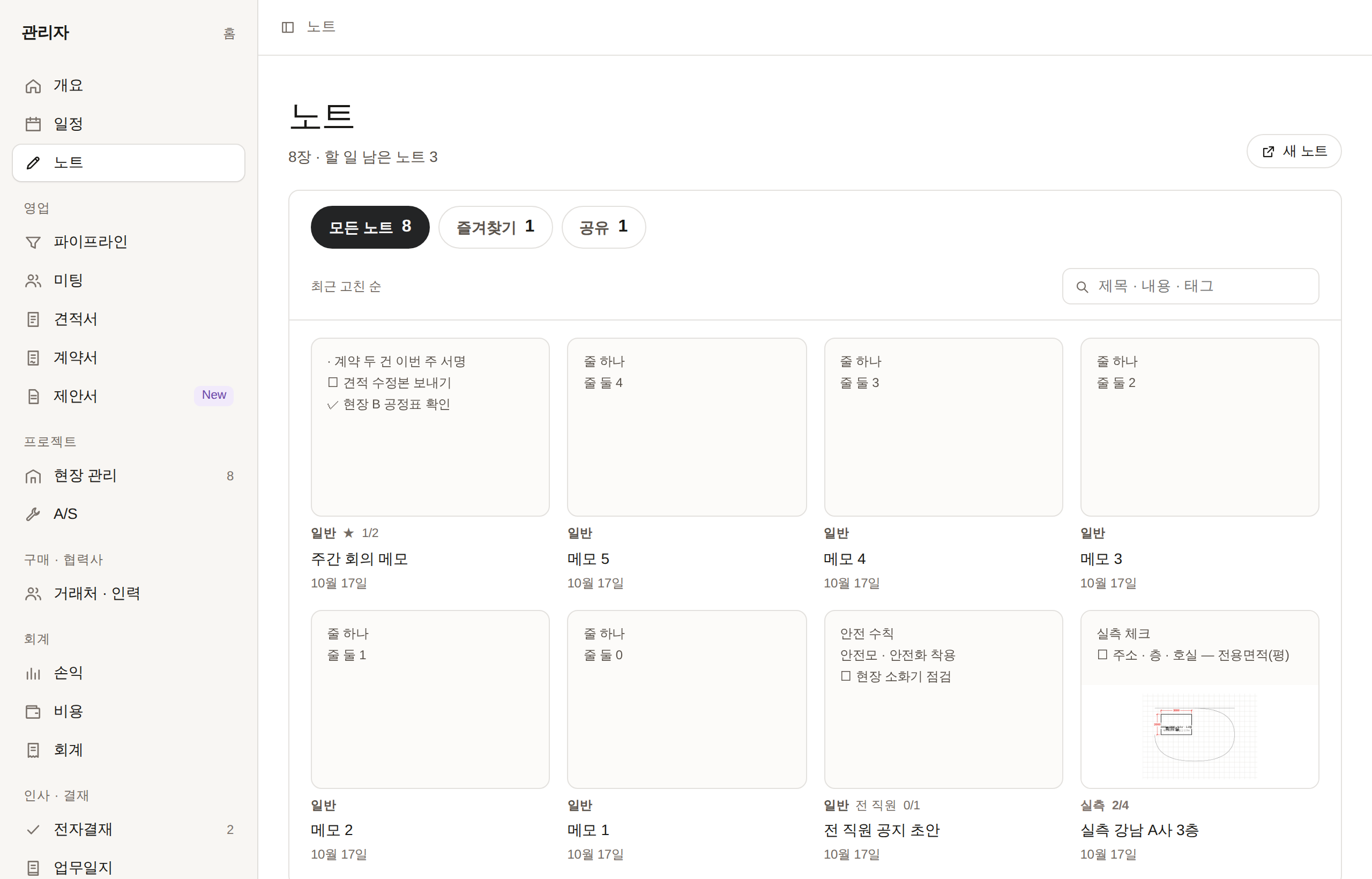Click the 새 노트 button

[x=1294, y=151]
